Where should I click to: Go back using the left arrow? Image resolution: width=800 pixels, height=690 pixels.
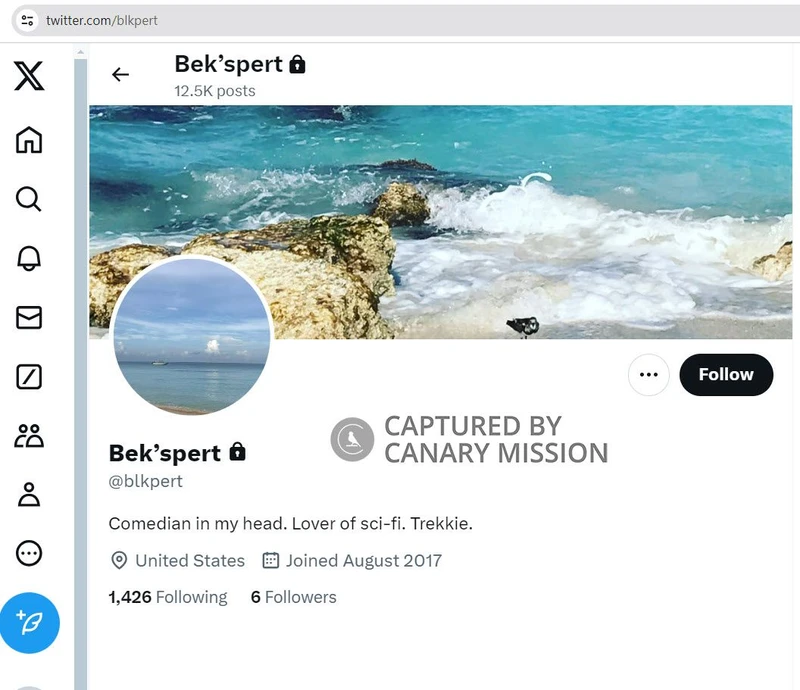(121, 74)
